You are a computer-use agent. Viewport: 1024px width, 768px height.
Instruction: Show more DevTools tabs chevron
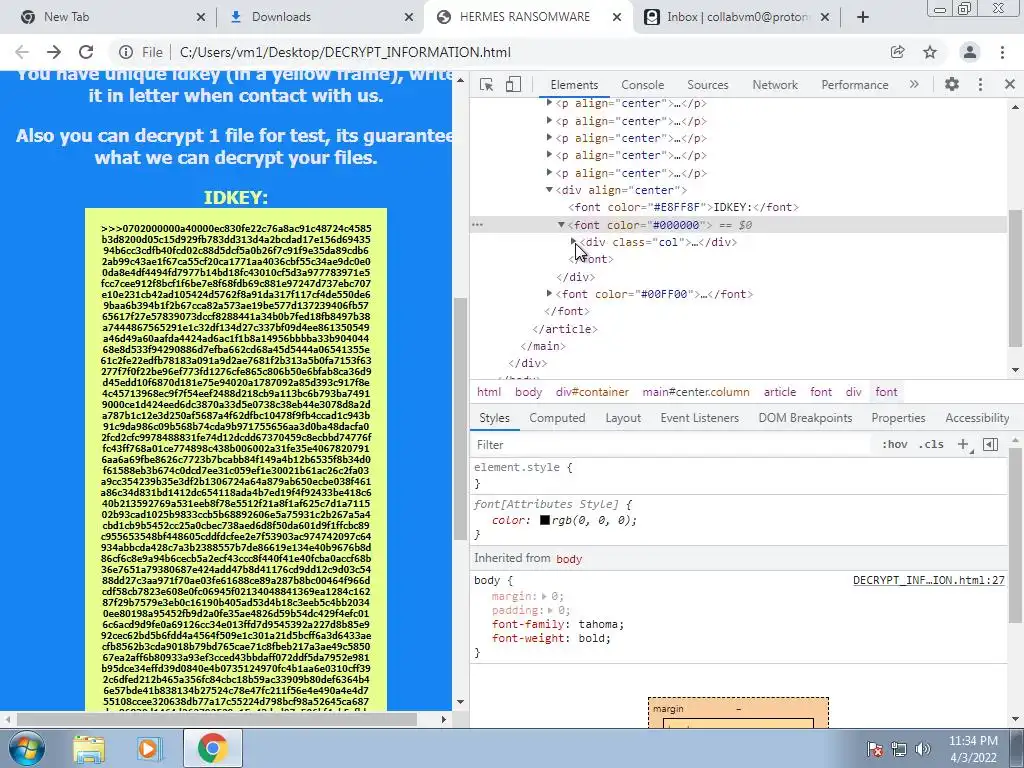pos(914,84)
